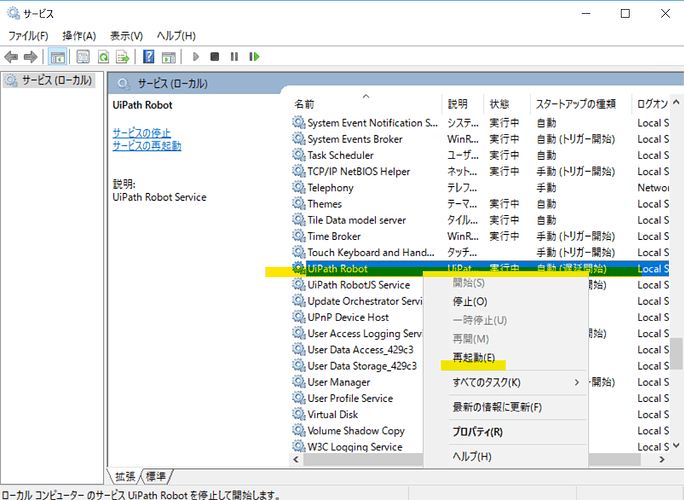This screenshot has width=684, height=500.
Task: Open the ヘルプ(H) menu in menu bar
Action: pyautogui.click(x=176, y=36)
